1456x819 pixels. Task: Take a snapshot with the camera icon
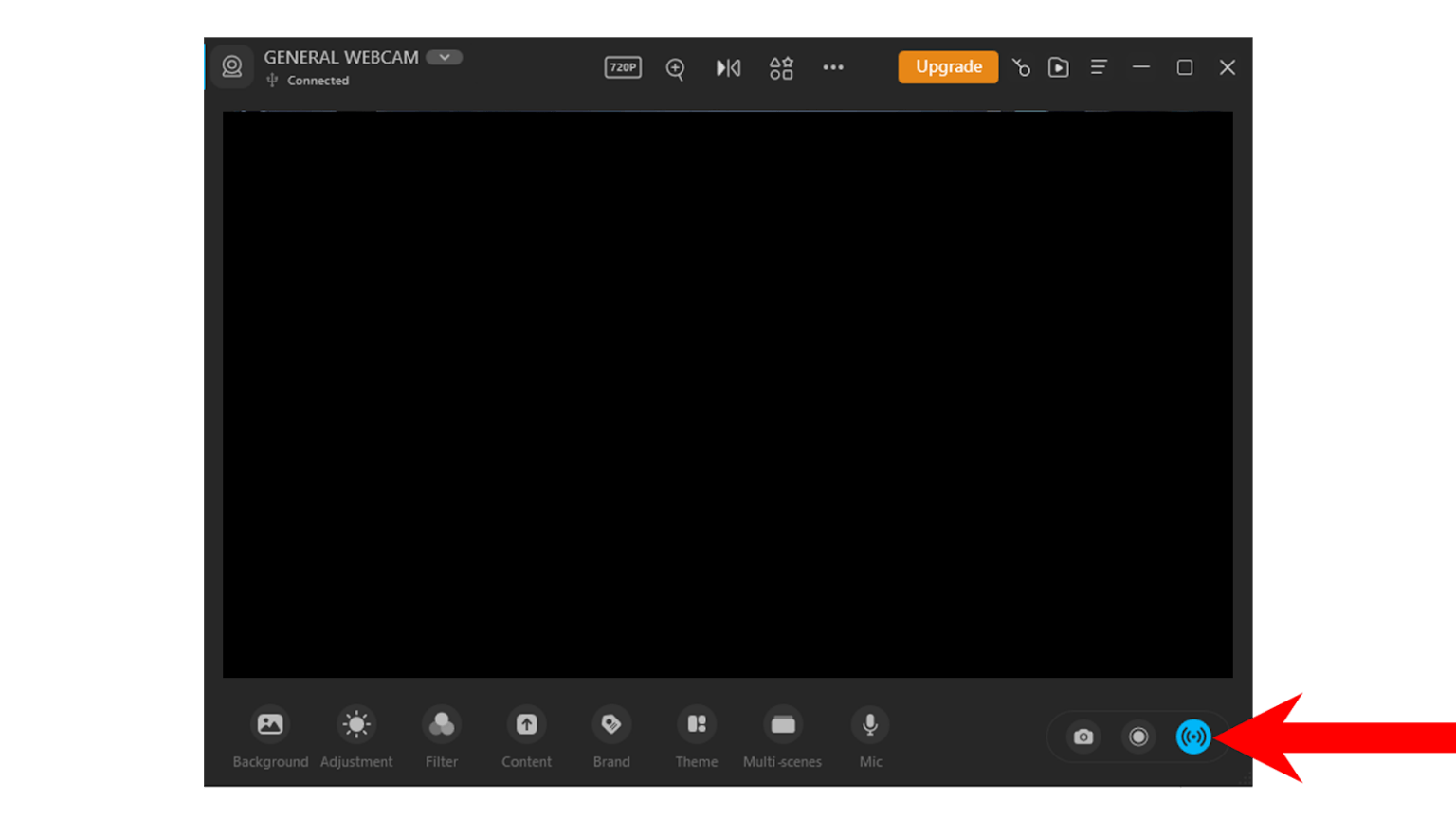pyautogui.click(x=1083, y=737)
